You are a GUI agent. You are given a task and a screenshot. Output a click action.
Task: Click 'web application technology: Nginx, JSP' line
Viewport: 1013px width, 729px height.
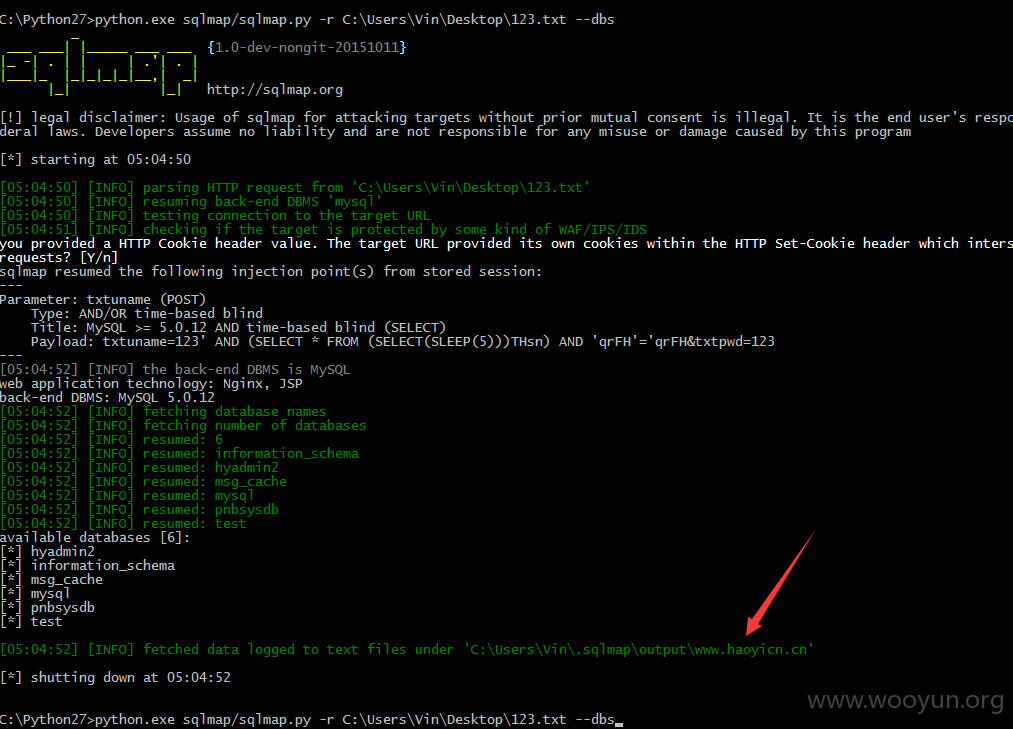tap(151, 384)
